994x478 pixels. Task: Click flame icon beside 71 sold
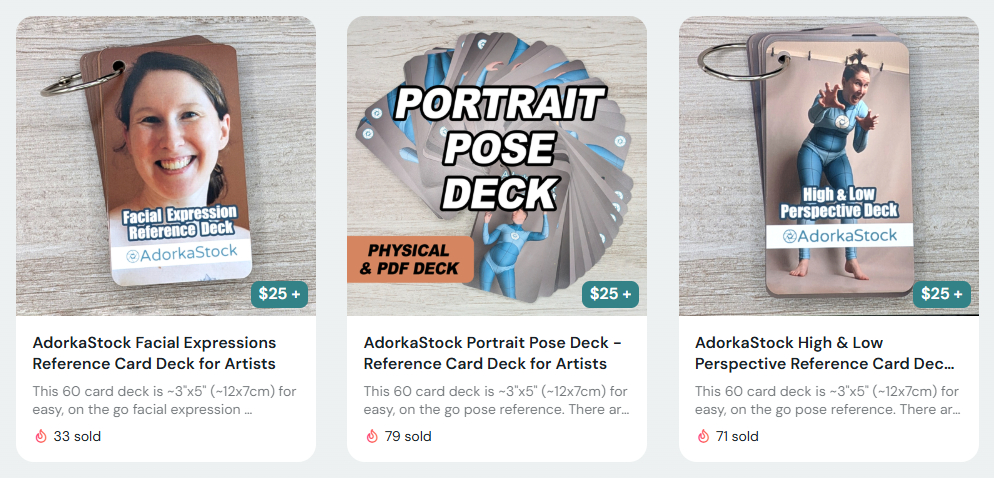click(x=703, y=436)
